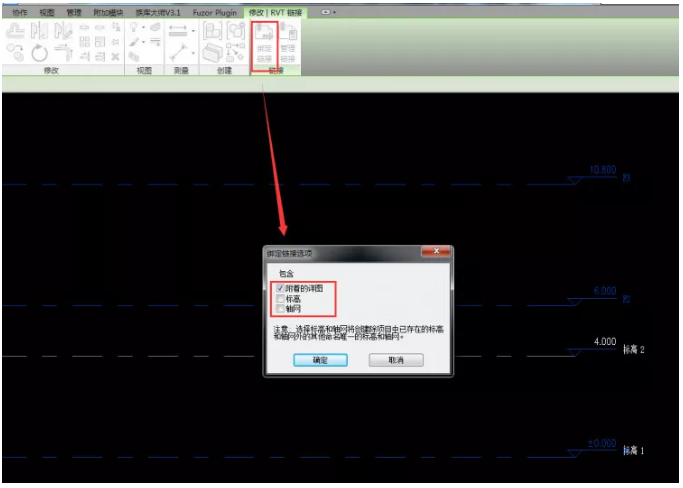The image size is (683, 488).
Task: Click the Override Graphics paintbrush icon
Action: tap(134, 42)
